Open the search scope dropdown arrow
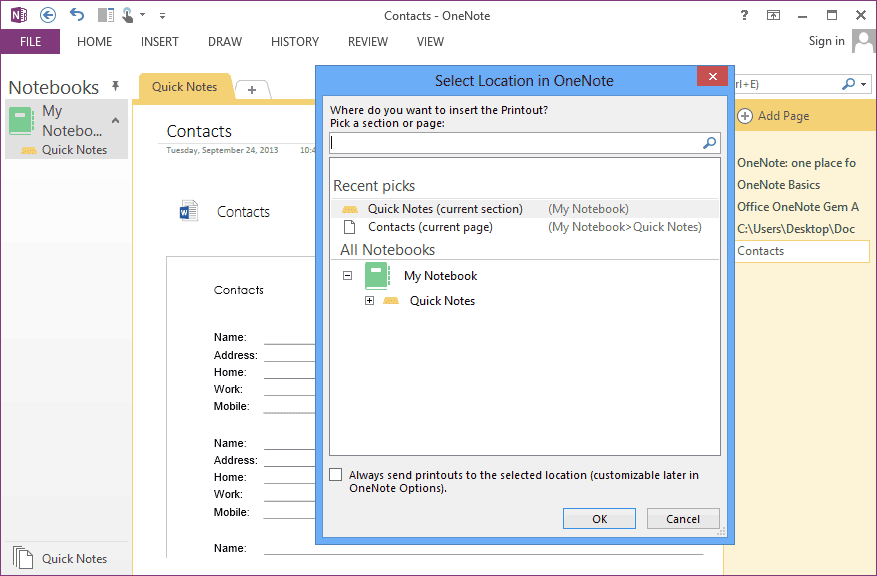This screenshot has height=576, width=877. point(864,84)
